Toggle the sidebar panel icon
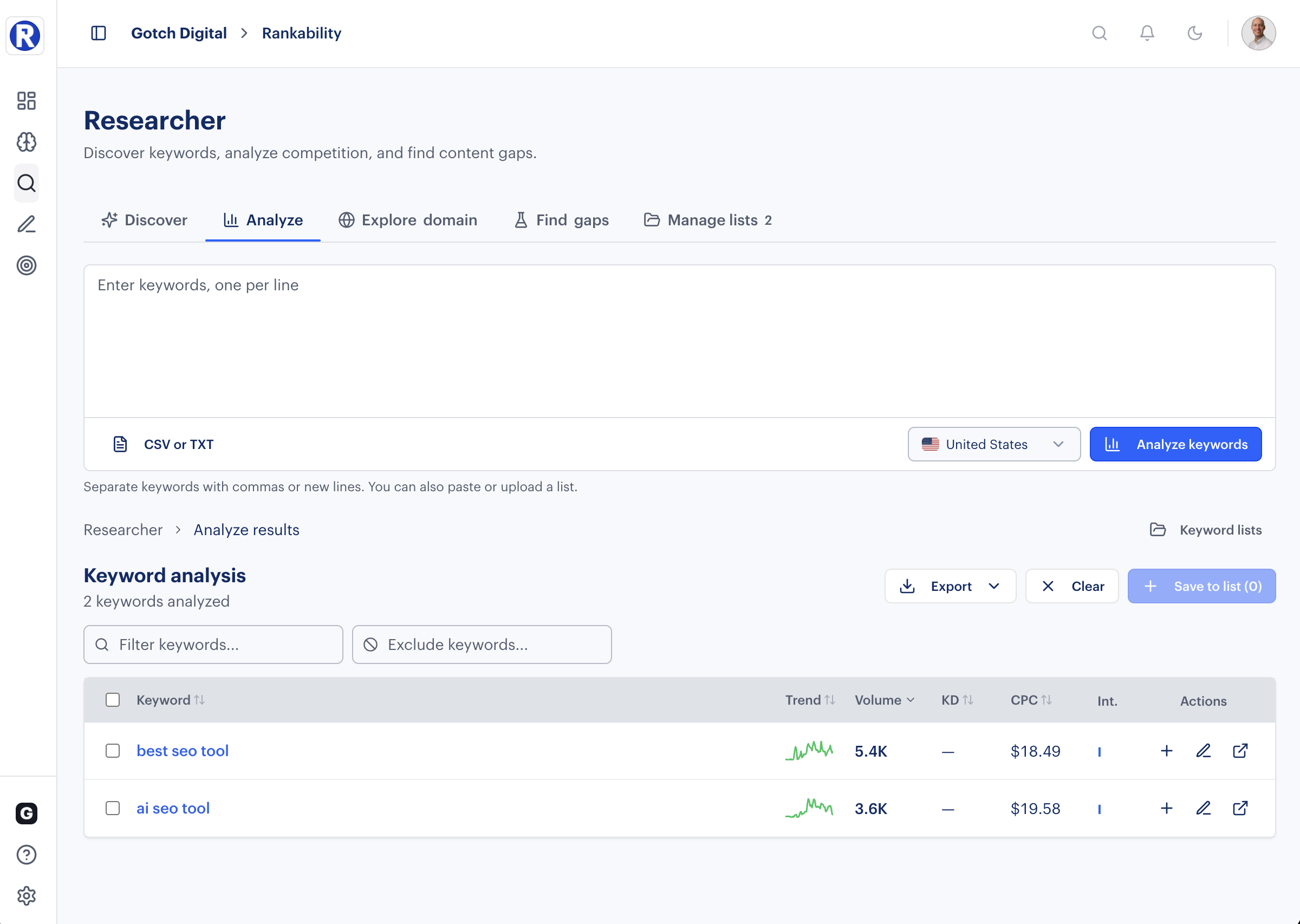This screenshot has width=1300, height=924. [99, 33]
